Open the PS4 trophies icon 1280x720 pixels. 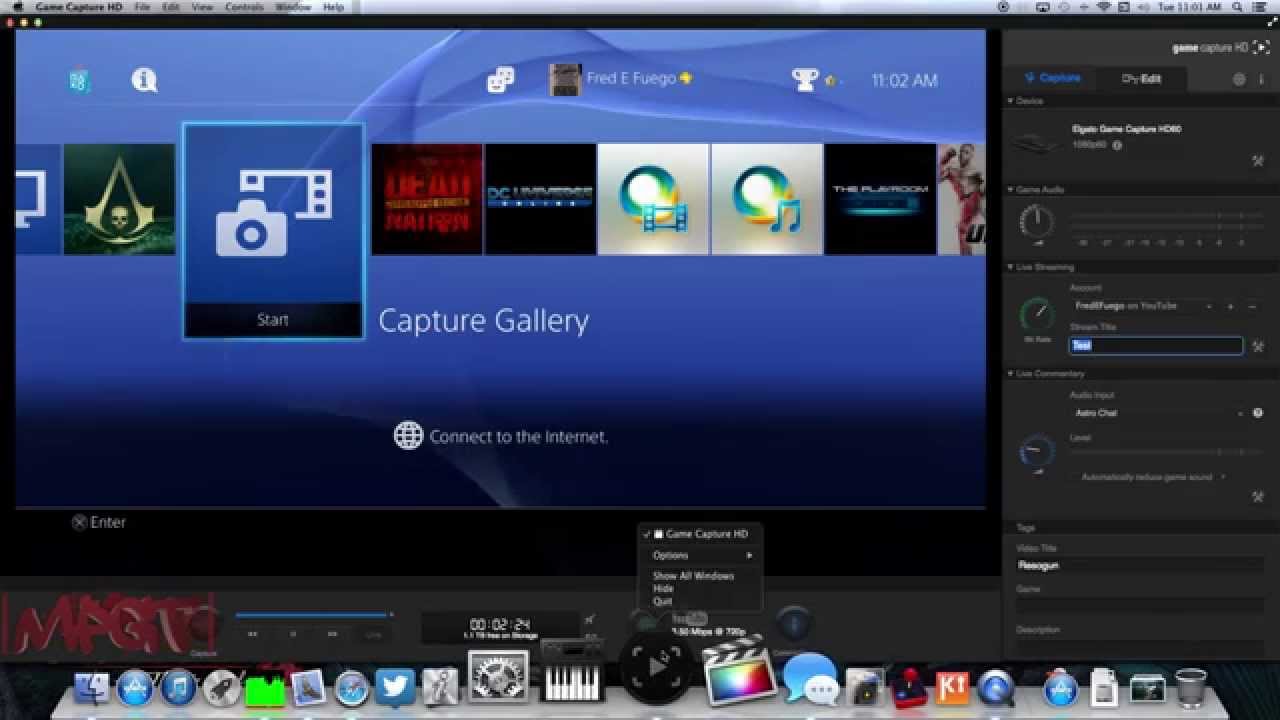pyautogui.click(x=805, y=80)
